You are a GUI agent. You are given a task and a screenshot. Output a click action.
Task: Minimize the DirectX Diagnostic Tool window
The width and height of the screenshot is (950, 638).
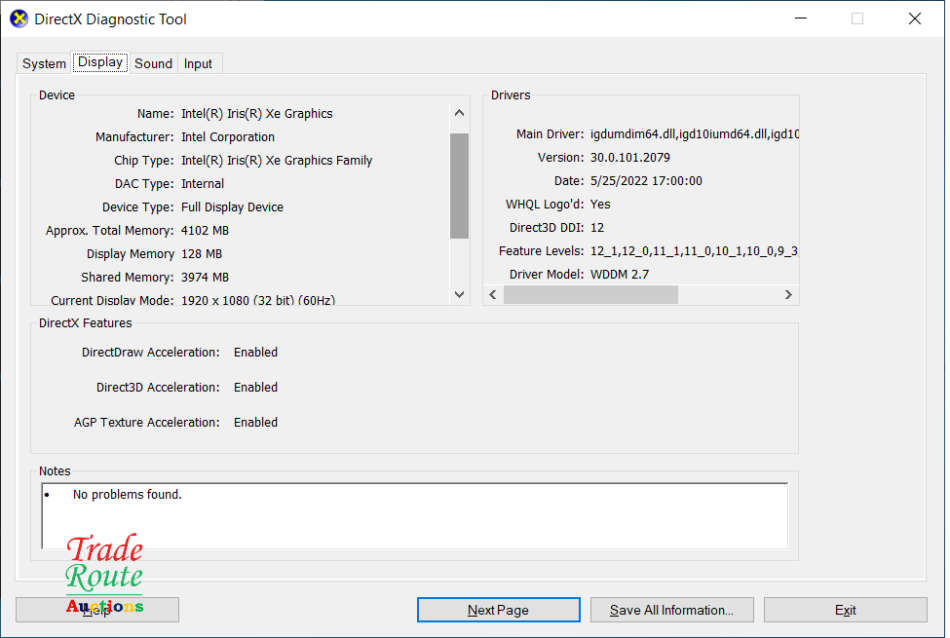pyautogui.click(x=799, y=19)
